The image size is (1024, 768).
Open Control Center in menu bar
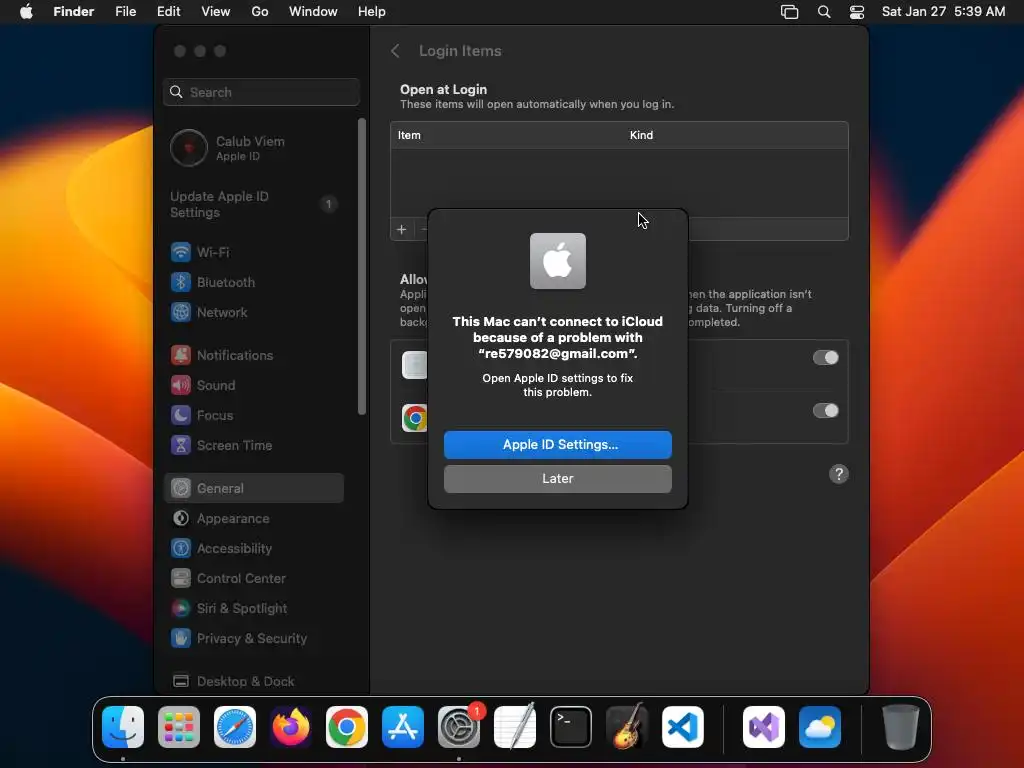(857, 12)
